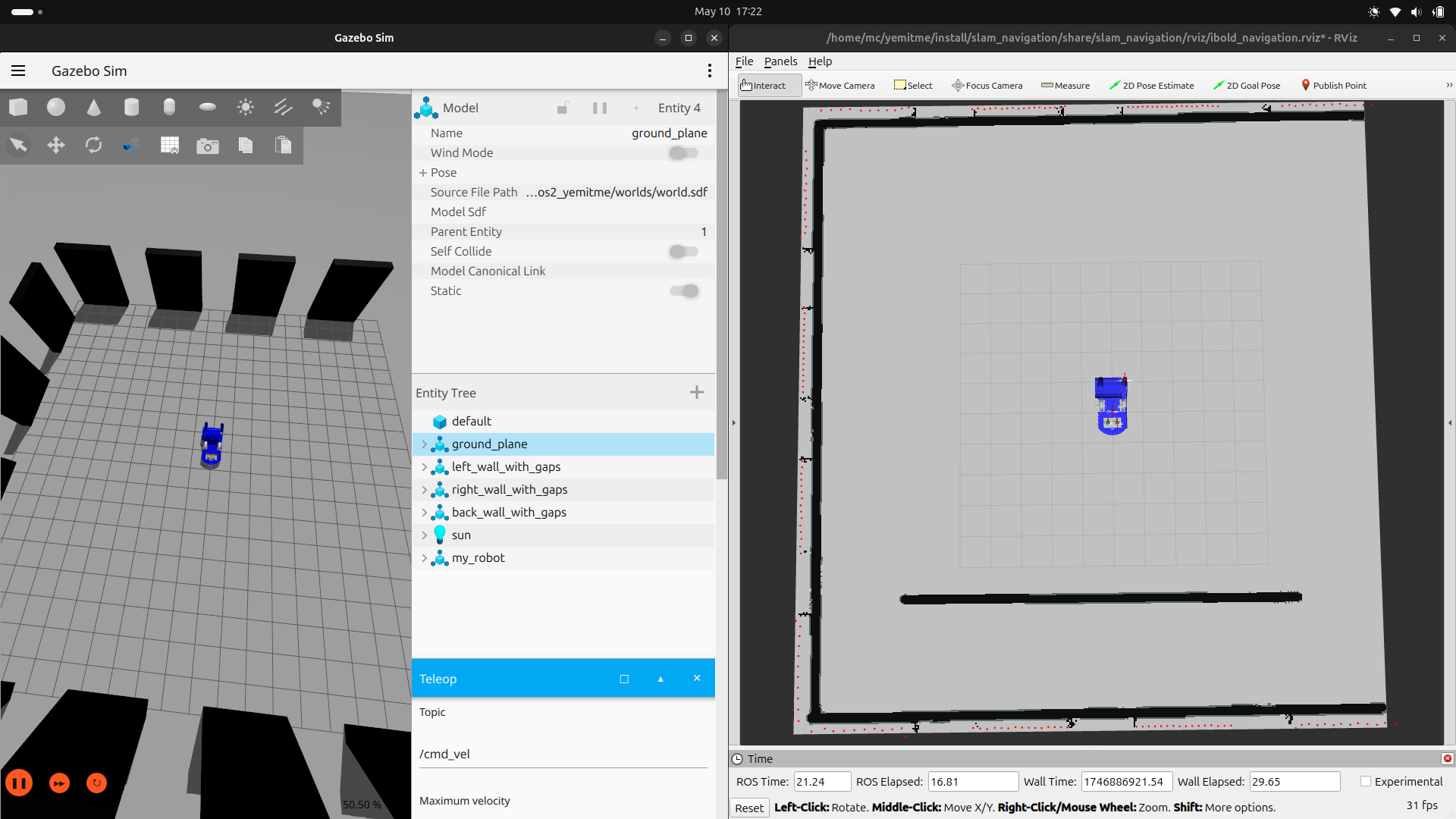Image resolution: width=1456 pixels, height=819 pixels.
Task: Toggle Wind Mode switch
Action: click(683, 152)
